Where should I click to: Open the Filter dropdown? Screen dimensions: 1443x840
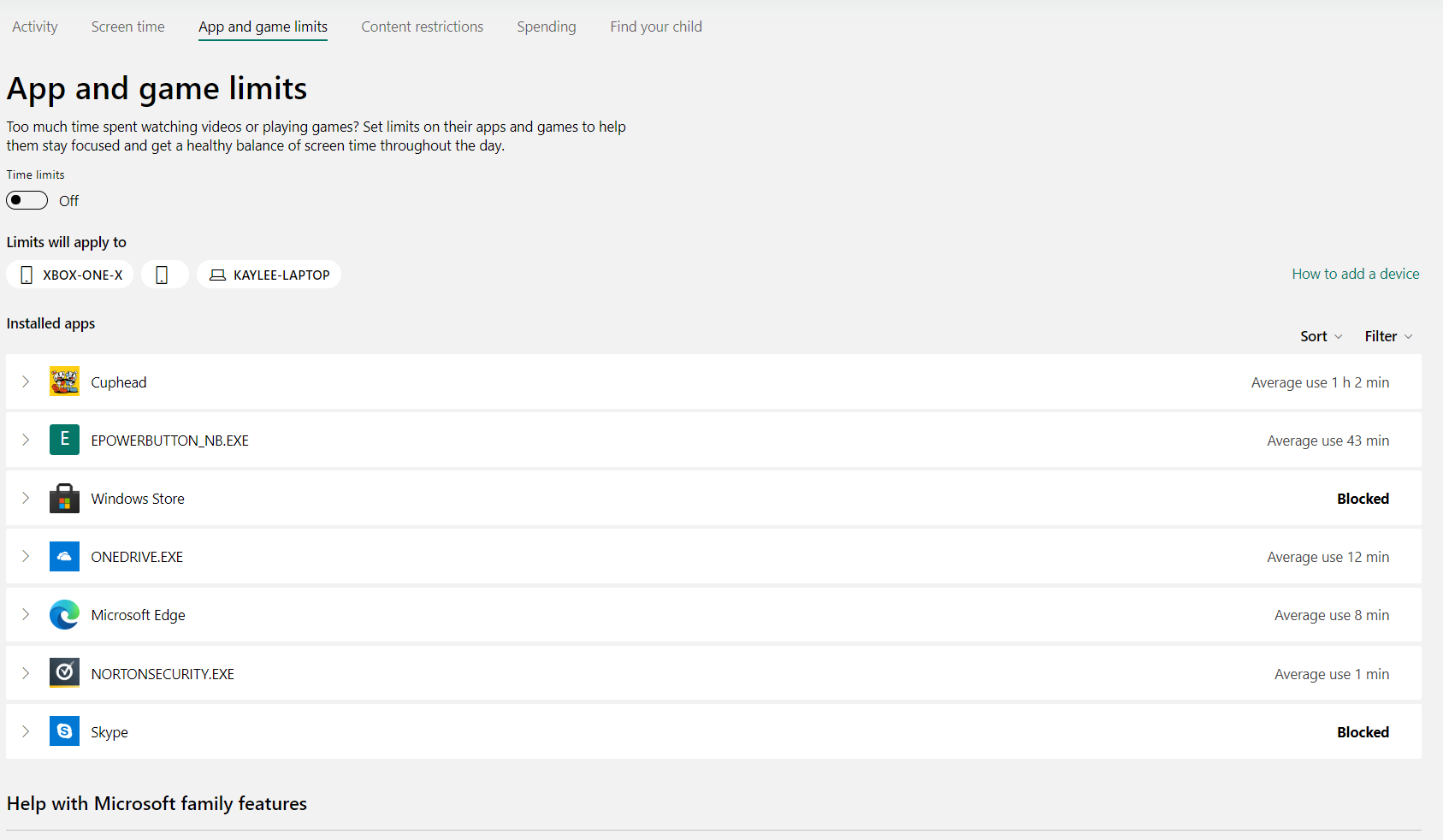coord(1388,336)
